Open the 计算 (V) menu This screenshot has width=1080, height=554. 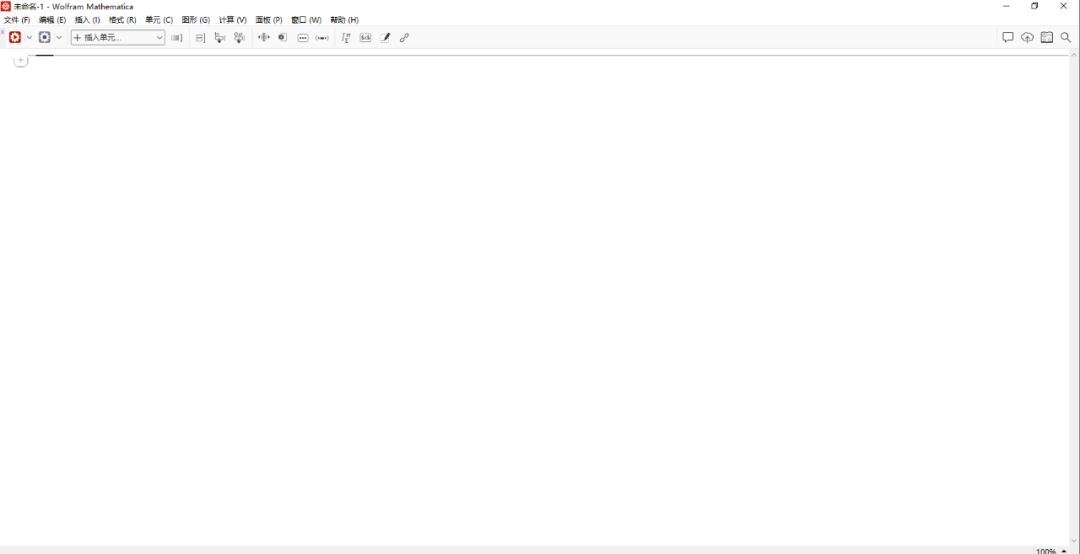(x=233, y=20)
